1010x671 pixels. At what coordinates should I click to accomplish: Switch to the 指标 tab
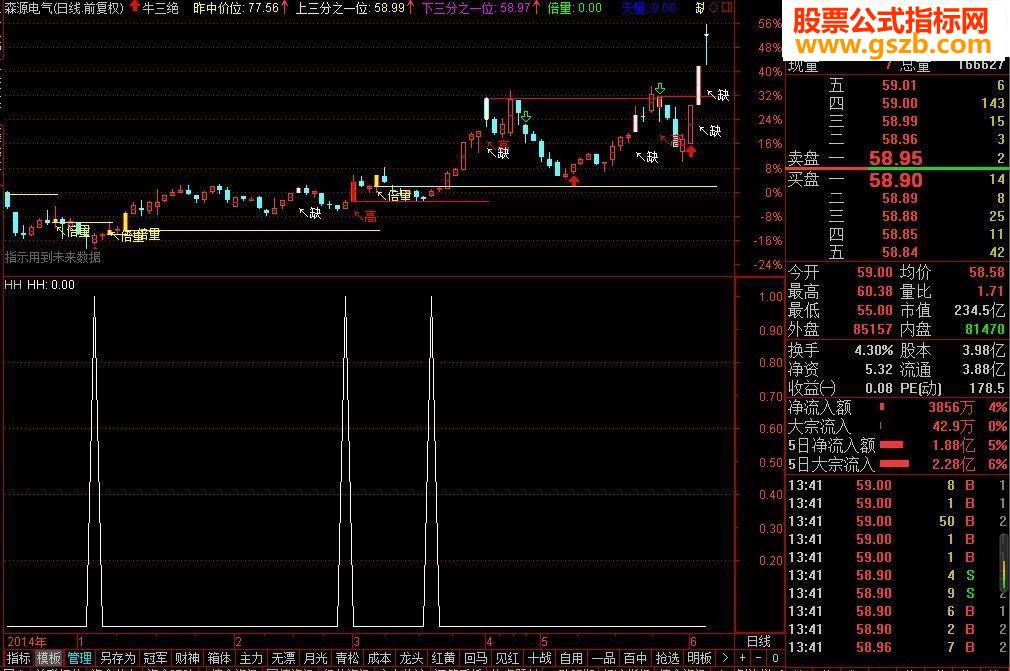[x=18, y=658]
